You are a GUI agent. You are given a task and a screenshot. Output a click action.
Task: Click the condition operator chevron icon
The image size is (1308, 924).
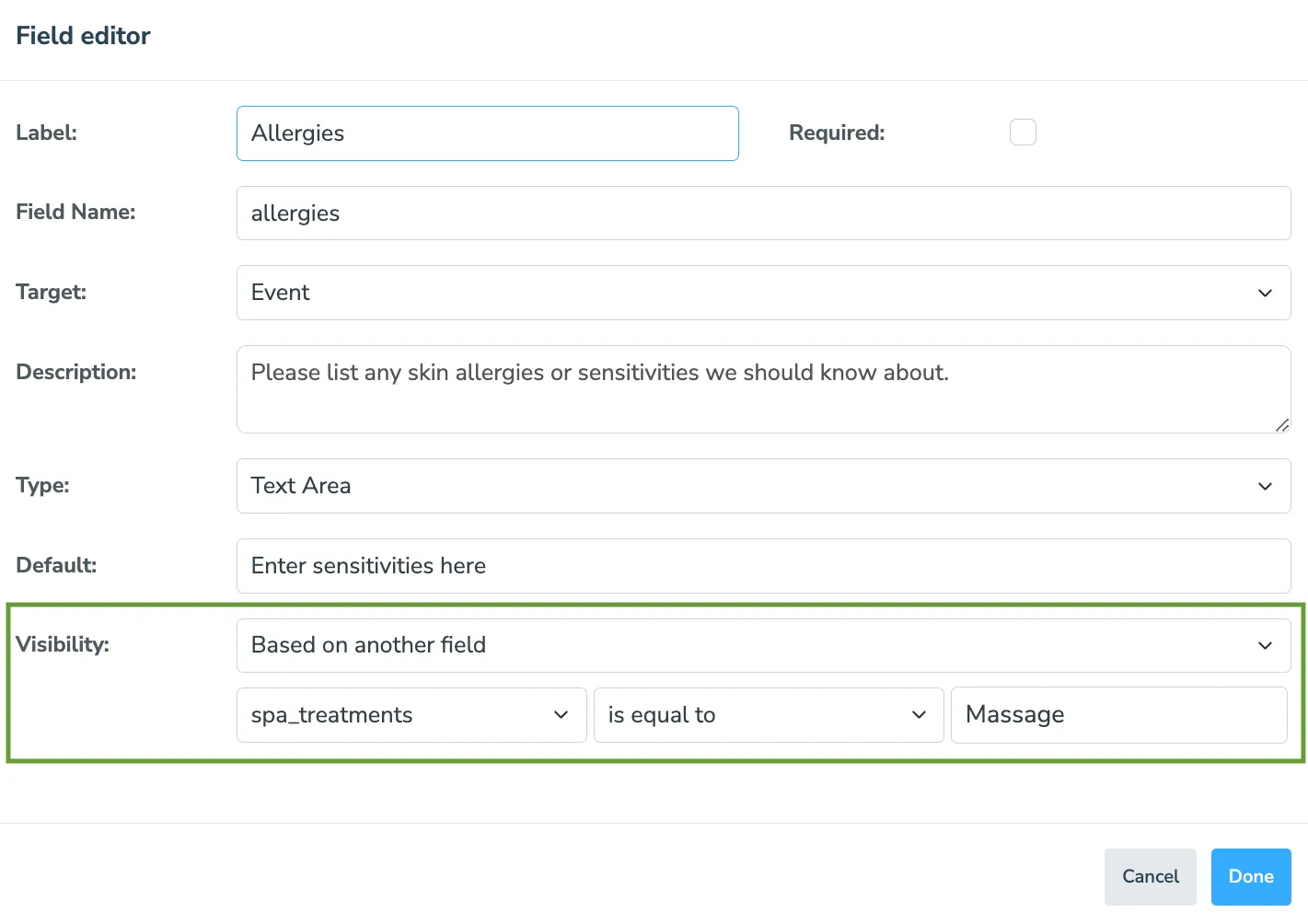[x=918, y=715]
